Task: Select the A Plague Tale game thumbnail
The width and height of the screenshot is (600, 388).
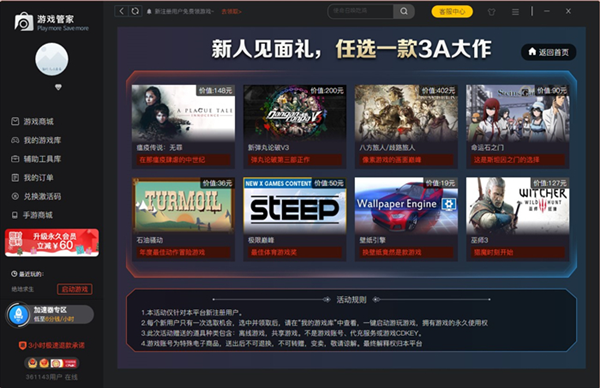Action: 183,113
